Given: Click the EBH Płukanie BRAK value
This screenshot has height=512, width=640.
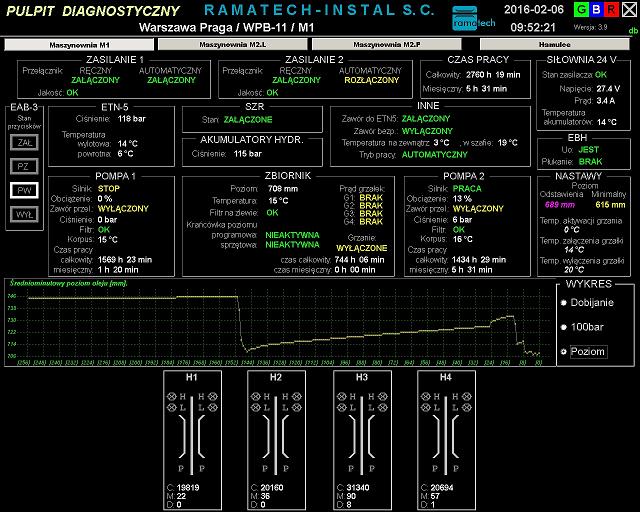Looking at the screenshot, I should pos(591,162).
